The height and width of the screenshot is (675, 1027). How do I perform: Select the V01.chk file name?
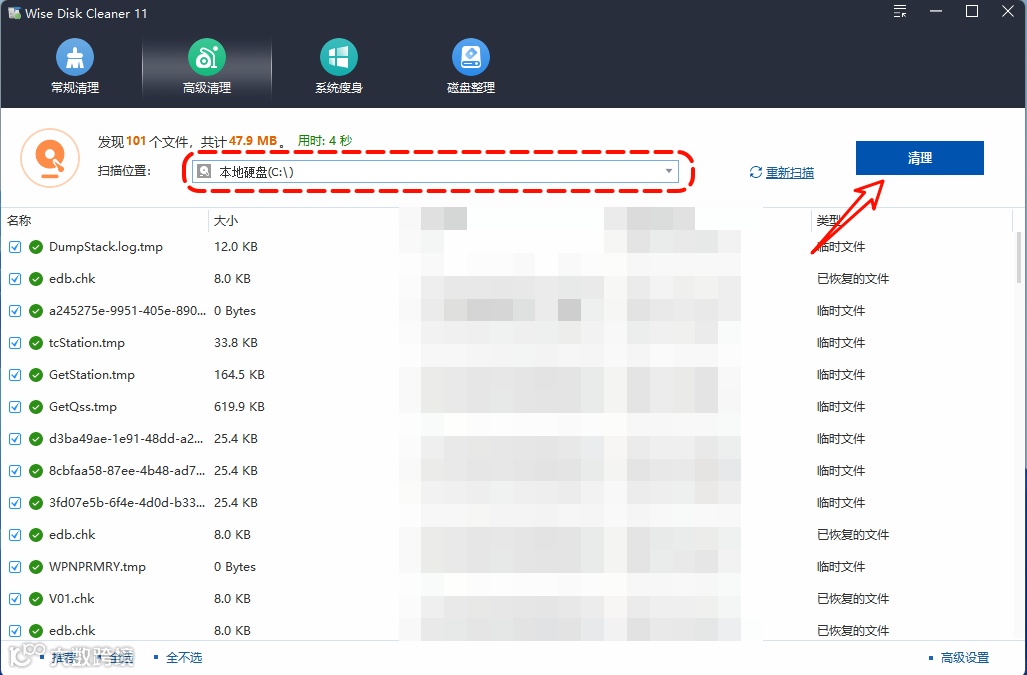tap(71, 598)
